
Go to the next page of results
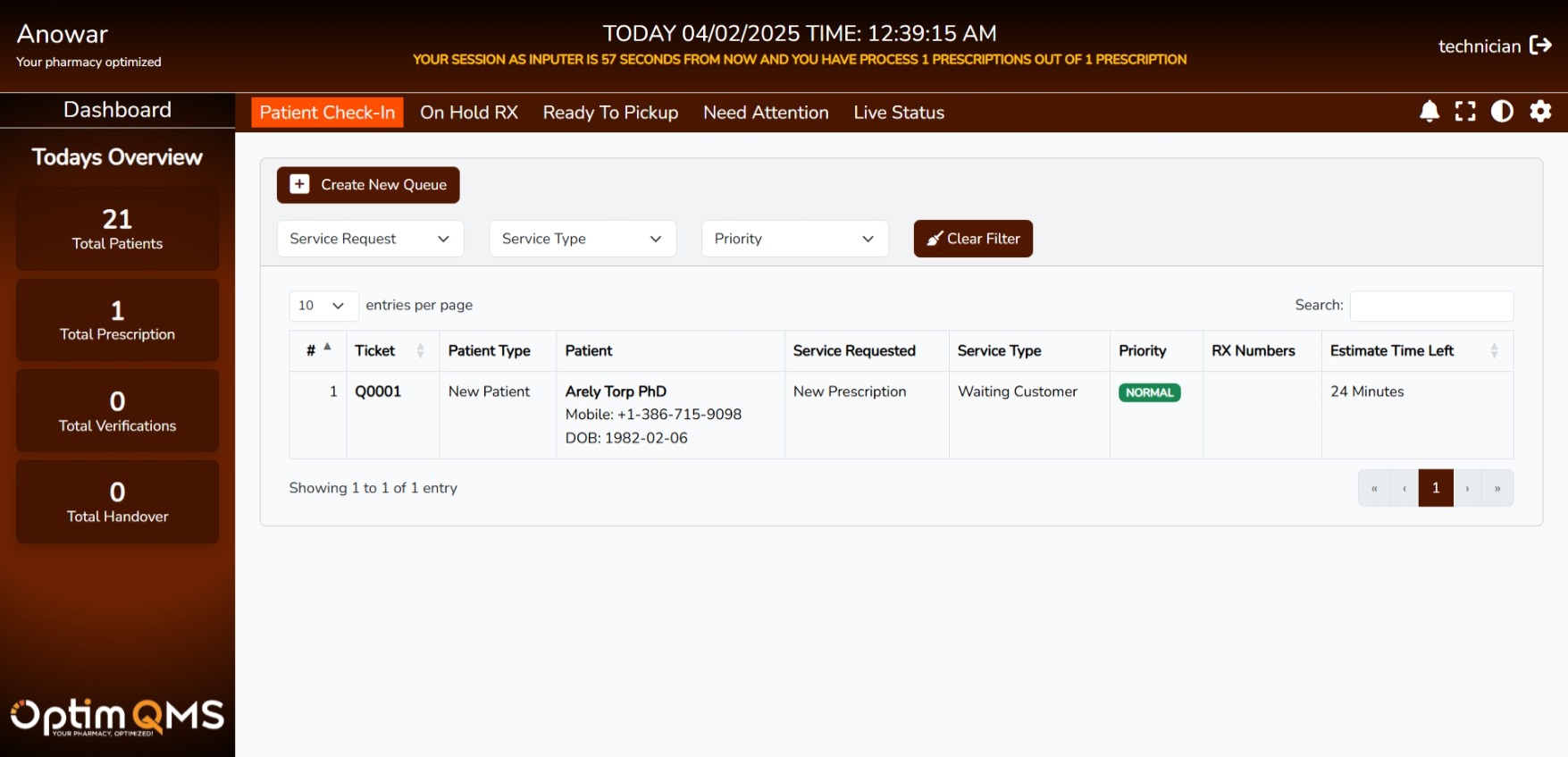(x=1467, y=488)
